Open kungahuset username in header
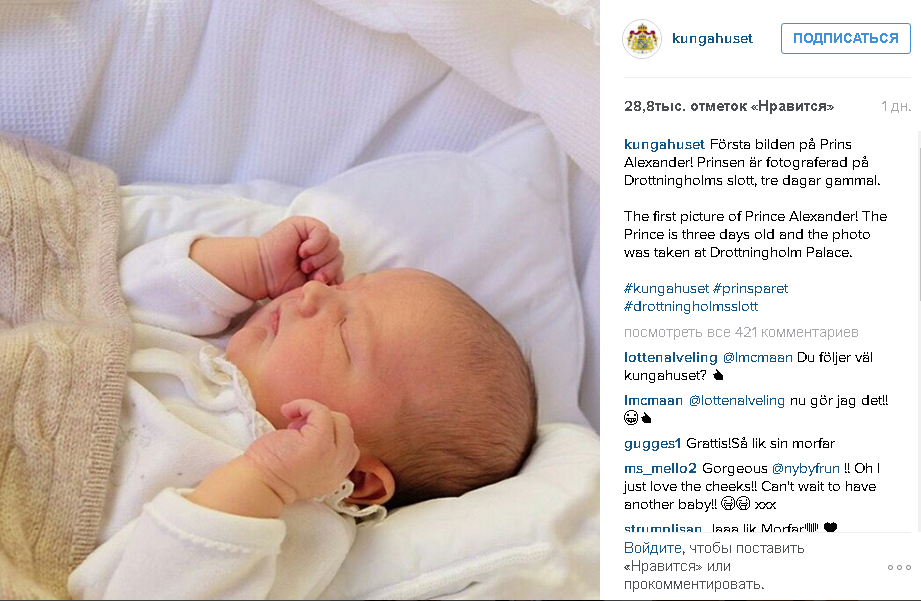 (712, 39)
